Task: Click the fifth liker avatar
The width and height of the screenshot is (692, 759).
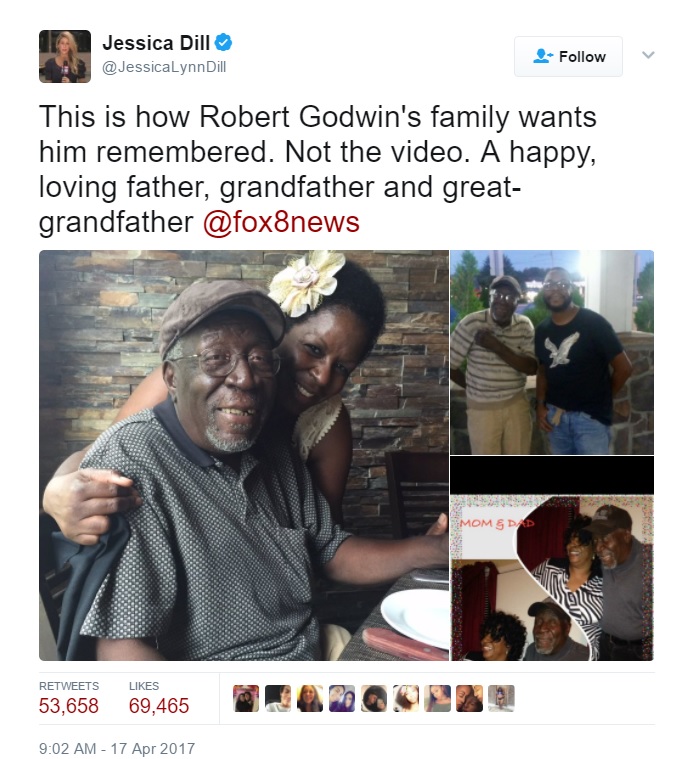Action: 374,698
